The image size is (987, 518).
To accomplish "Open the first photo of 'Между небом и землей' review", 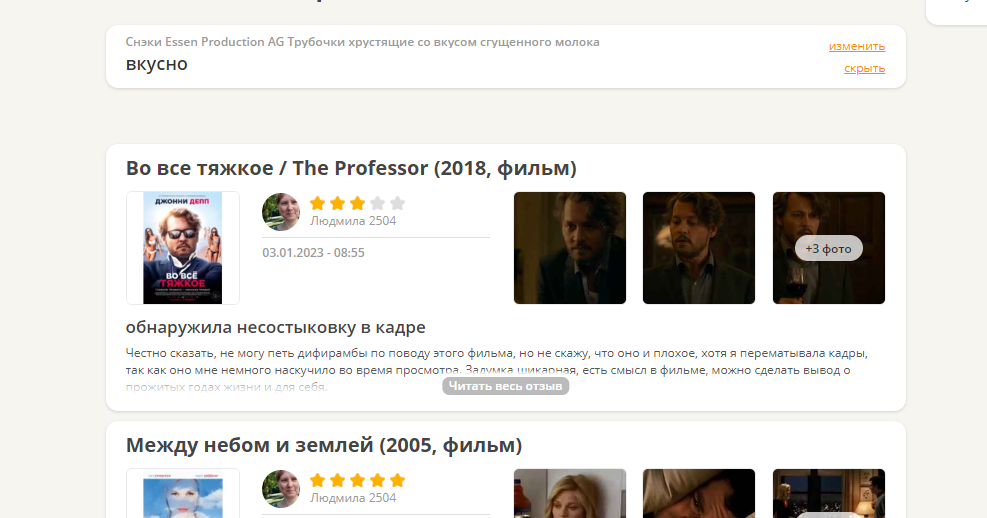I will tap(570, 493).
